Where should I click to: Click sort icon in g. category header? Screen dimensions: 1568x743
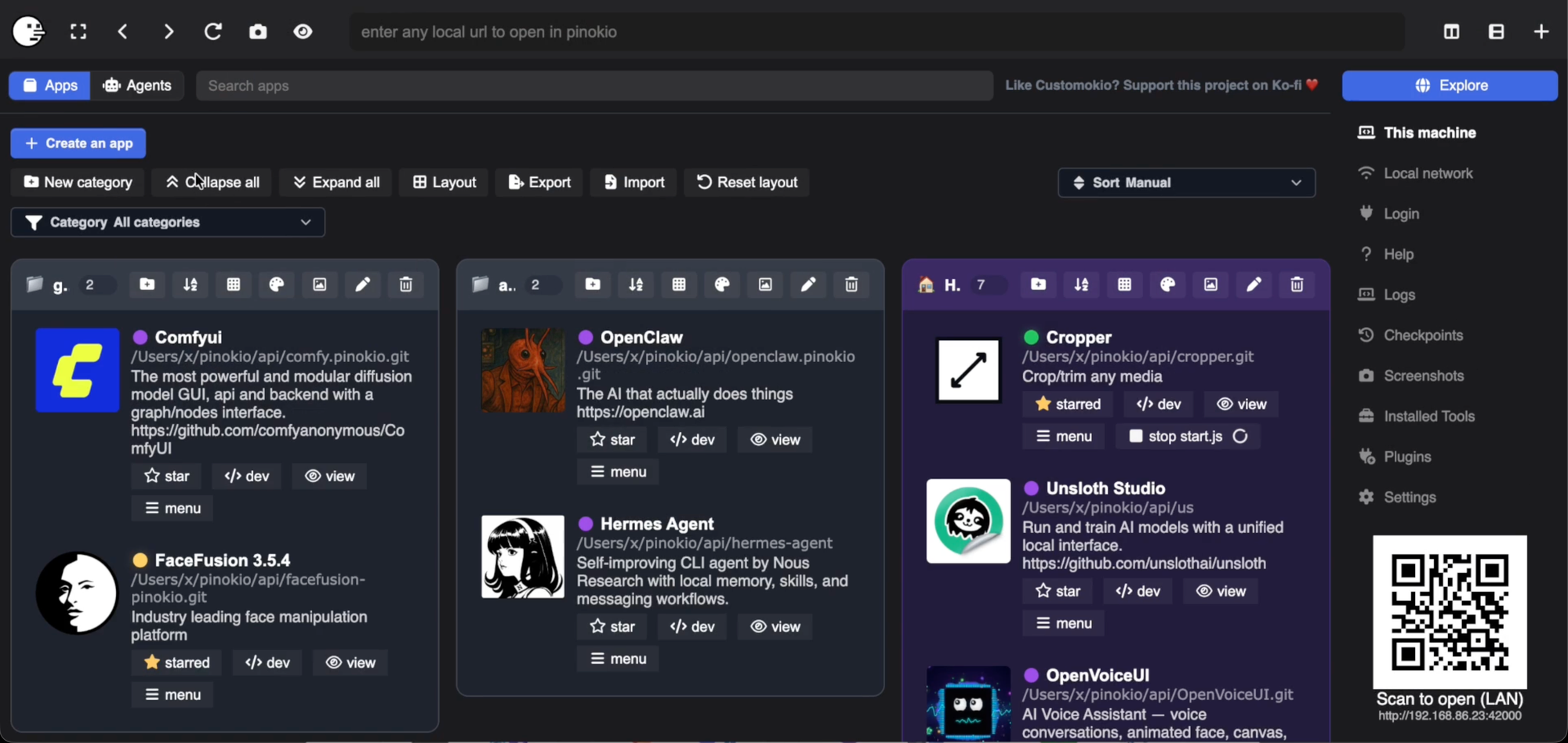click(x=191, y=285)
